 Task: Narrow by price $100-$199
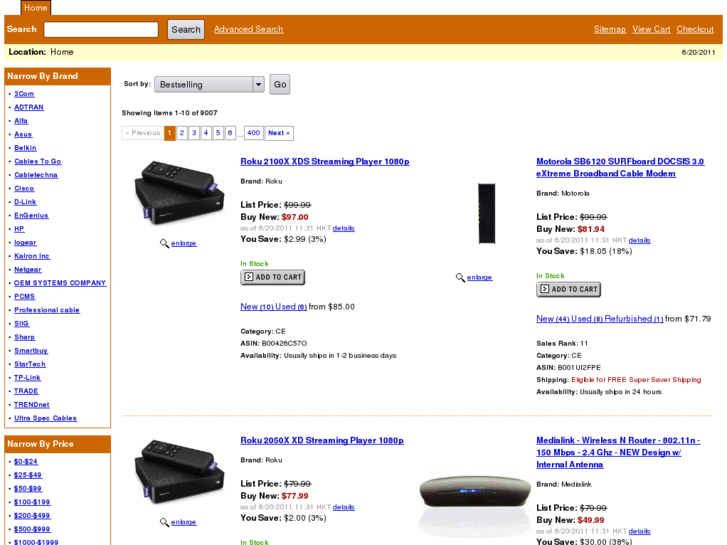coord(32,502)
